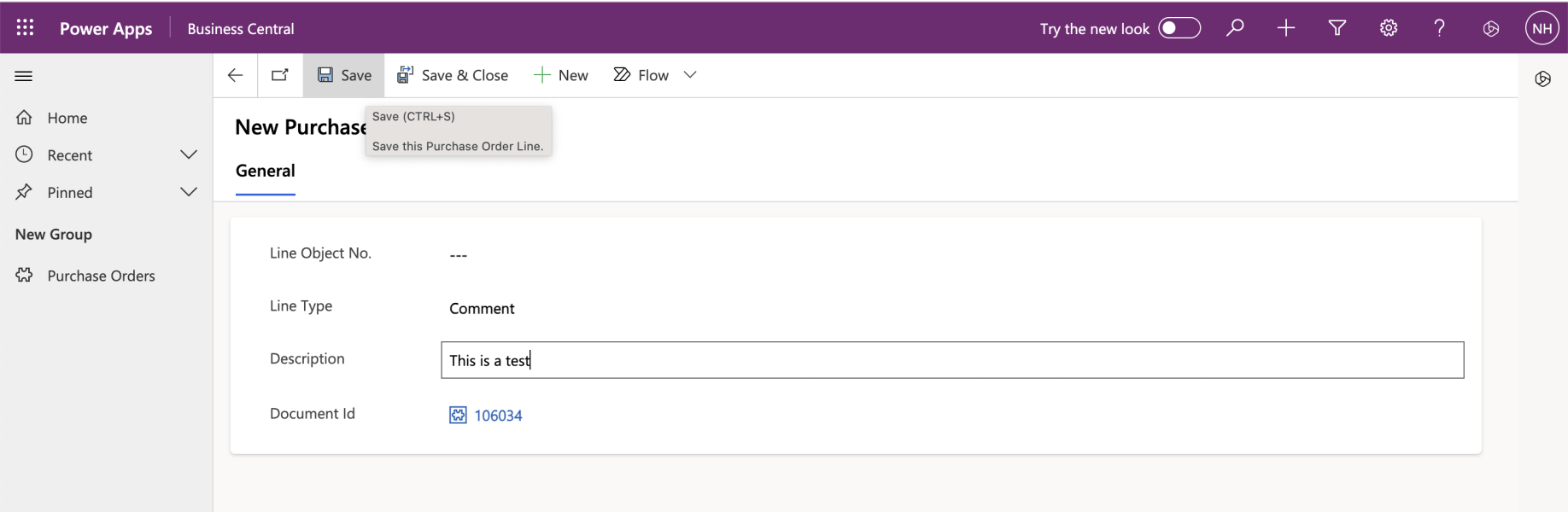This screenshot has height=512, width=1568.
Task: Open record in new window icon
Action: point(280,75)
